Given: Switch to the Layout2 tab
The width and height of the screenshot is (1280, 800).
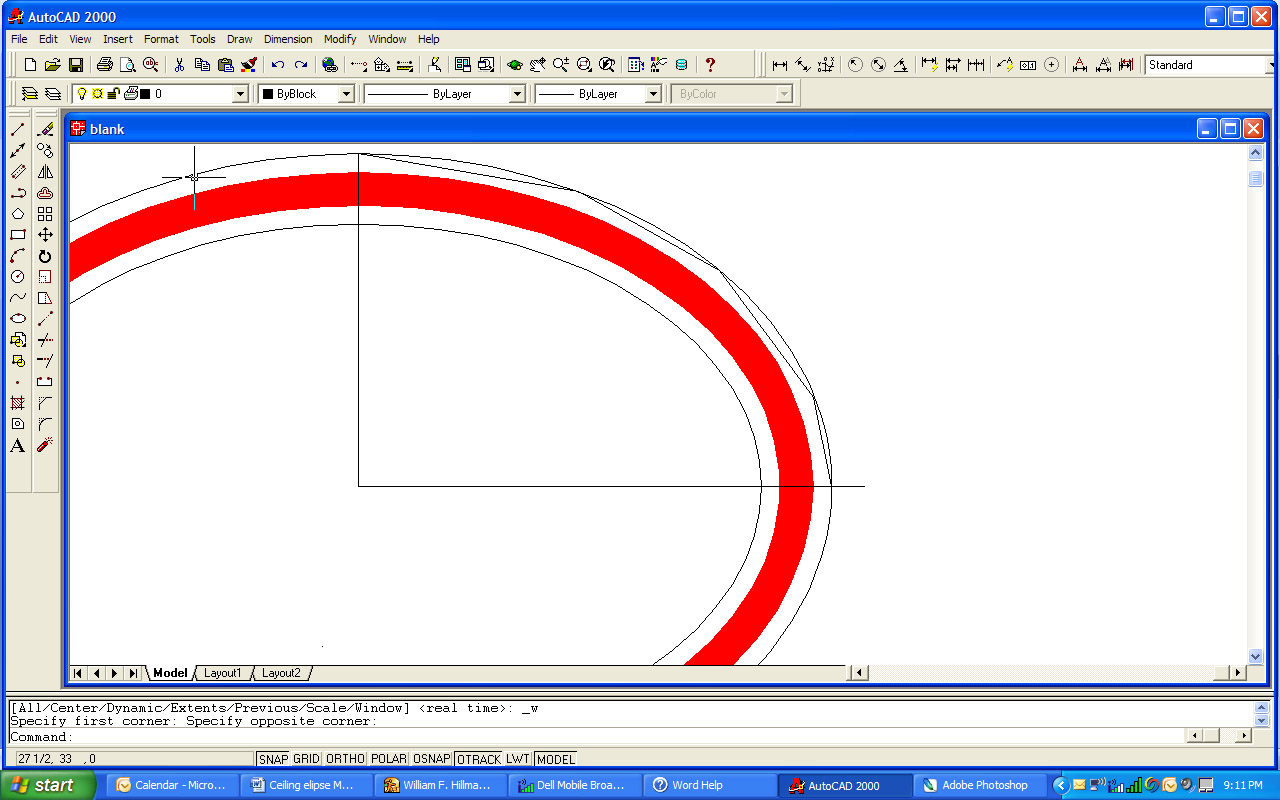Looking at the screenshot, I should [x=281, y=673].
